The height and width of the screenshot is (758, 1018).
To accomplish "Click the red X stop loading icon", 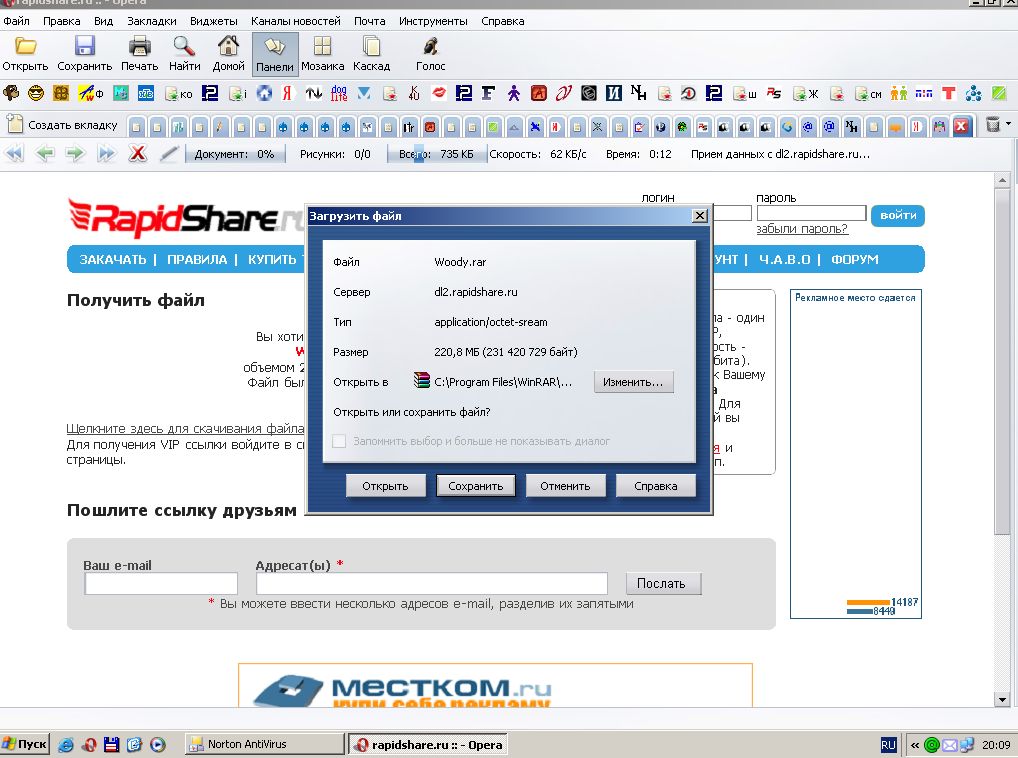I will click(138, 154).
